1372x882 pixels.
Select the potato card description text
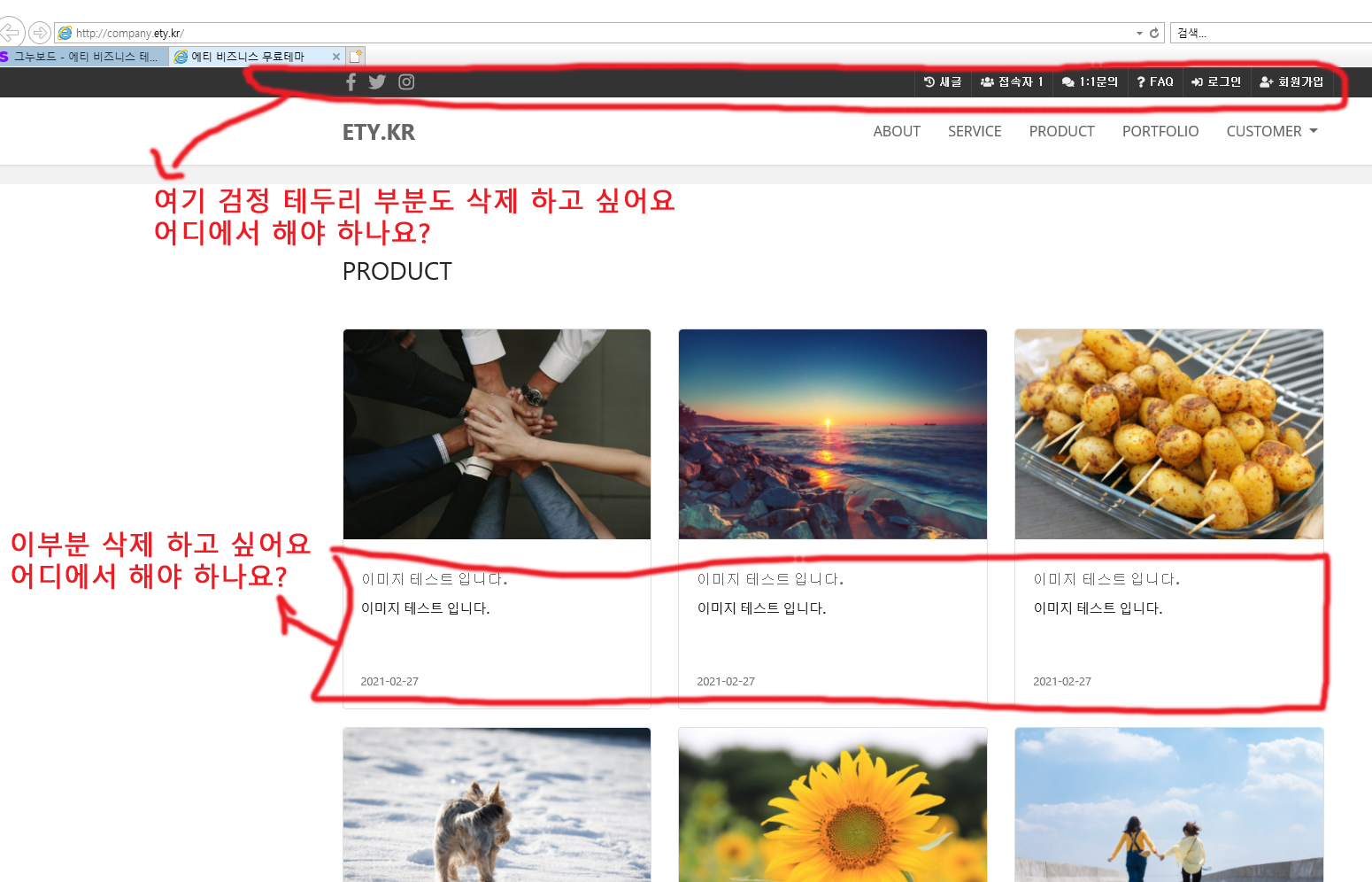click(x=1098, y=608)
